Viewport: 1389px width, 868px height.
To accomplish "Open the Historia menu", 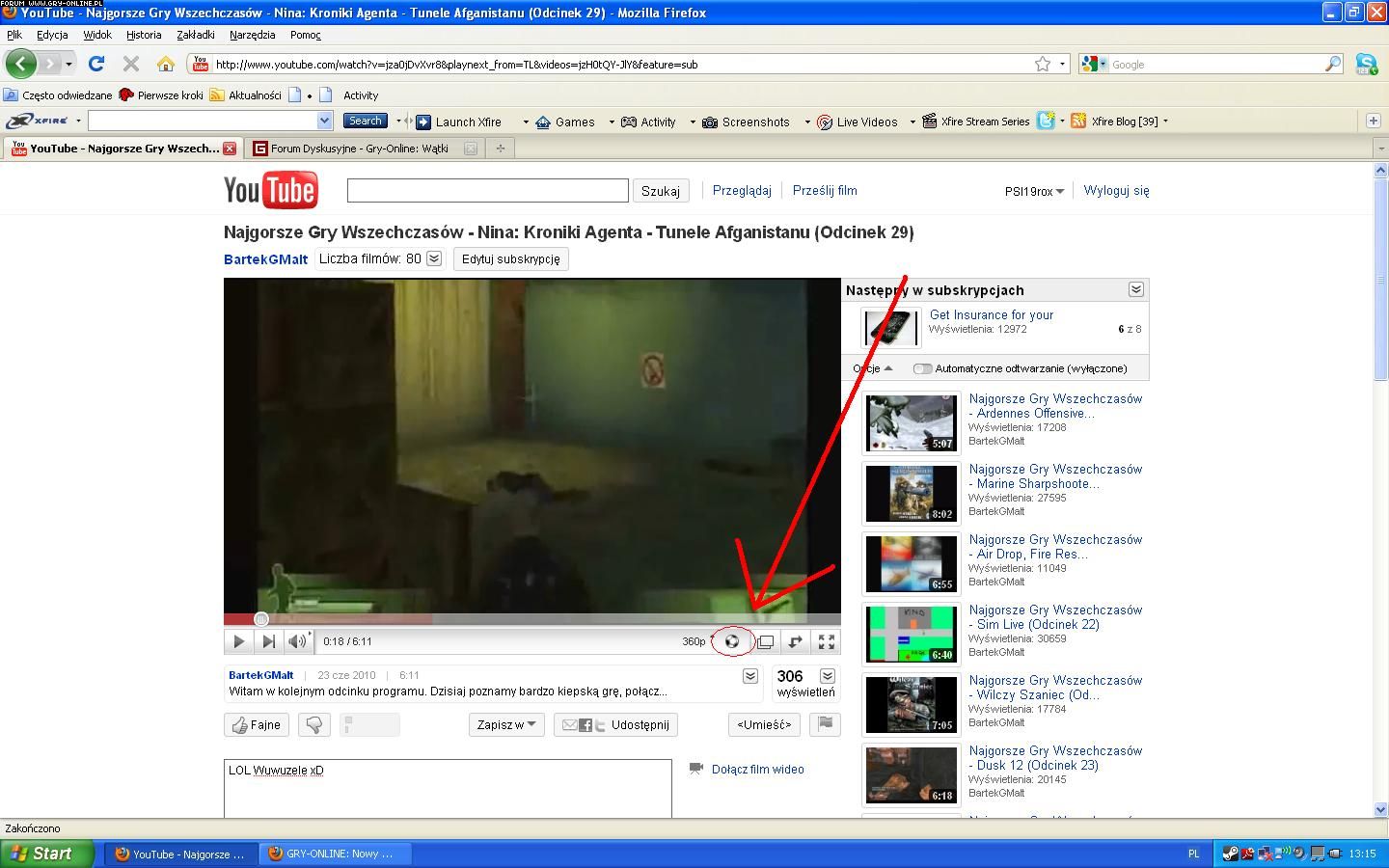I will click(144, 35).
